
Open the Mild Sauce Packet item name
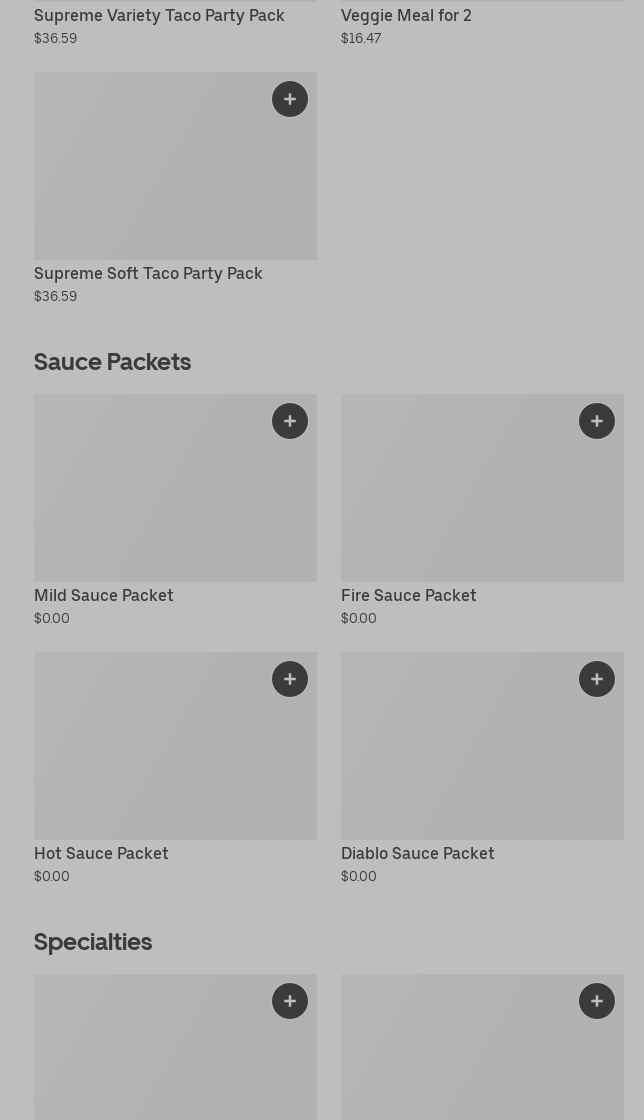tap(104, 595)
